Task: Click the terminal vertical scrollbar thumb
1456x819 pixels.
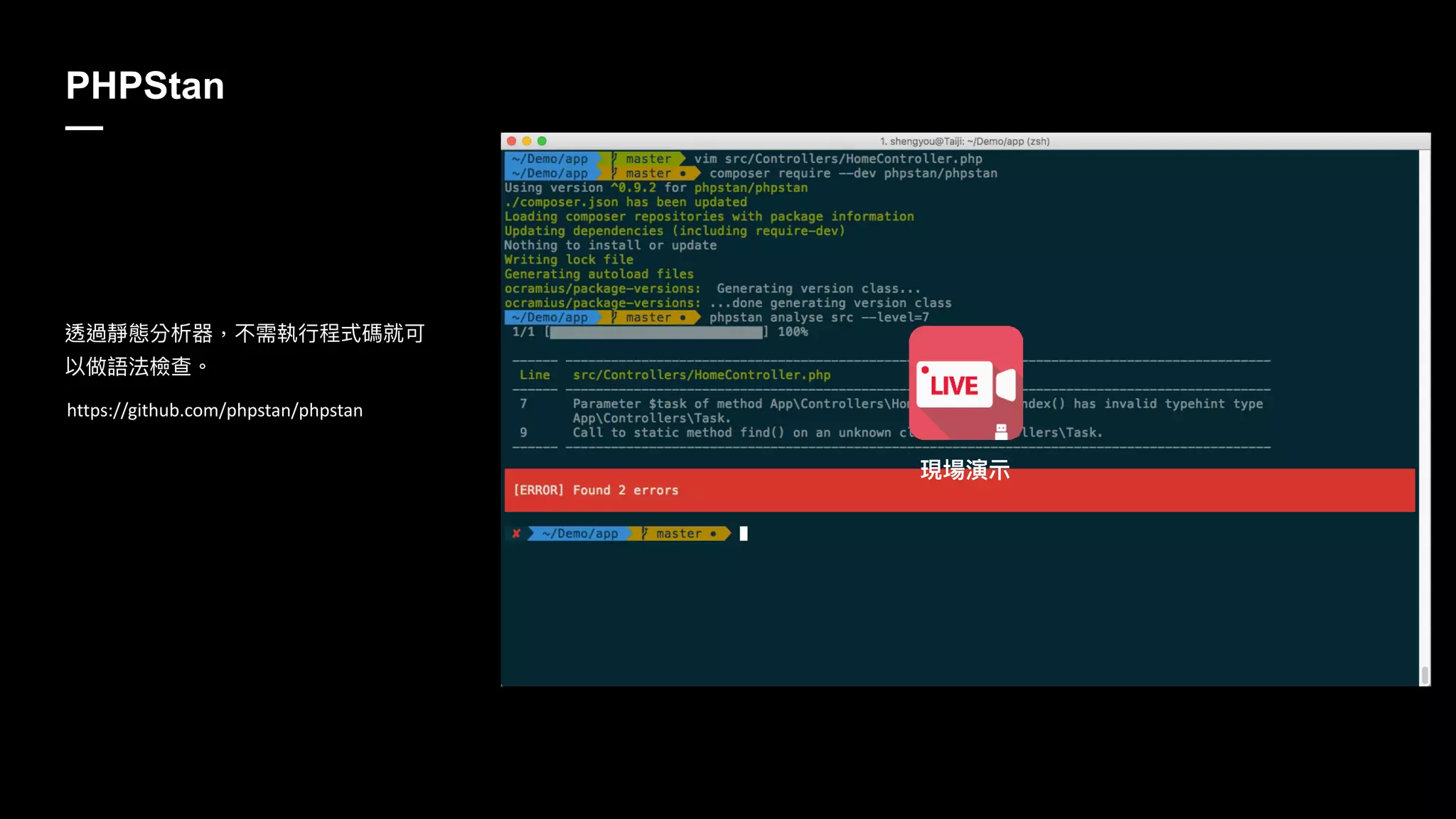Action: (x=1424, y=674)
